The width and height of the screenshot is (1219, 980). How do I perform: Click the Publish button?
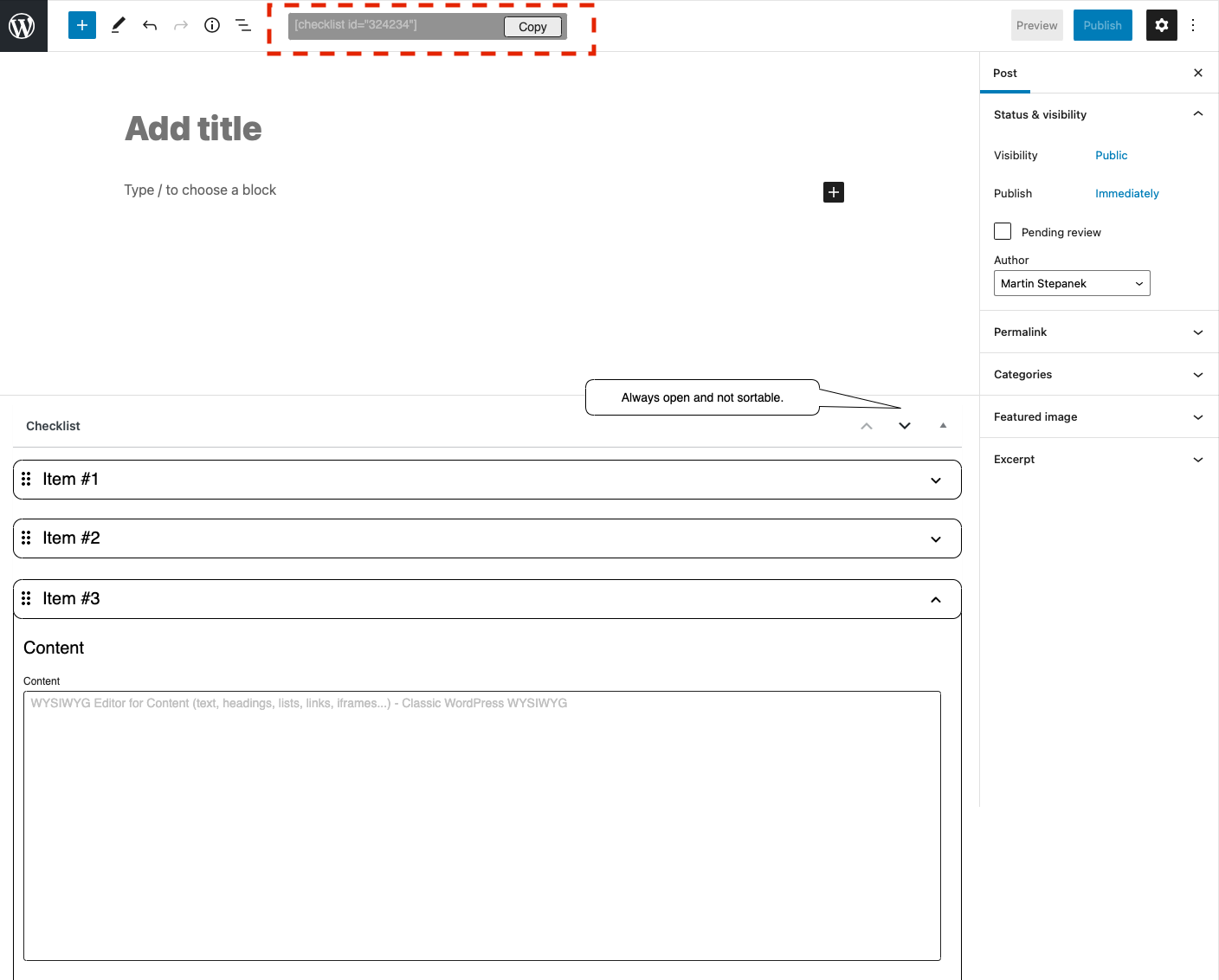tap(1102, 25)
